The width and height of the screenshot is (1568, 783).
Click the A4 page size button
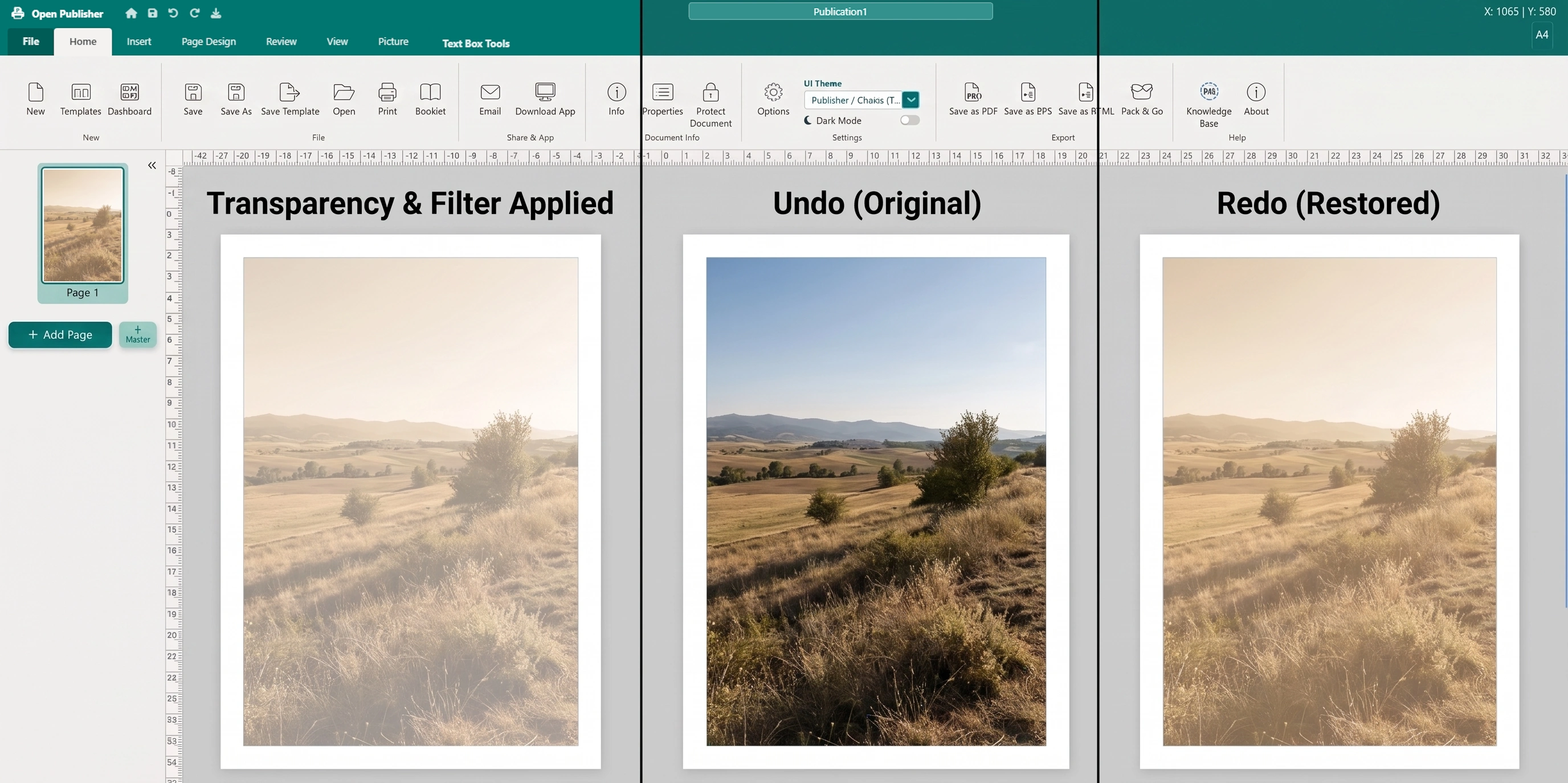pos(1541,35)
